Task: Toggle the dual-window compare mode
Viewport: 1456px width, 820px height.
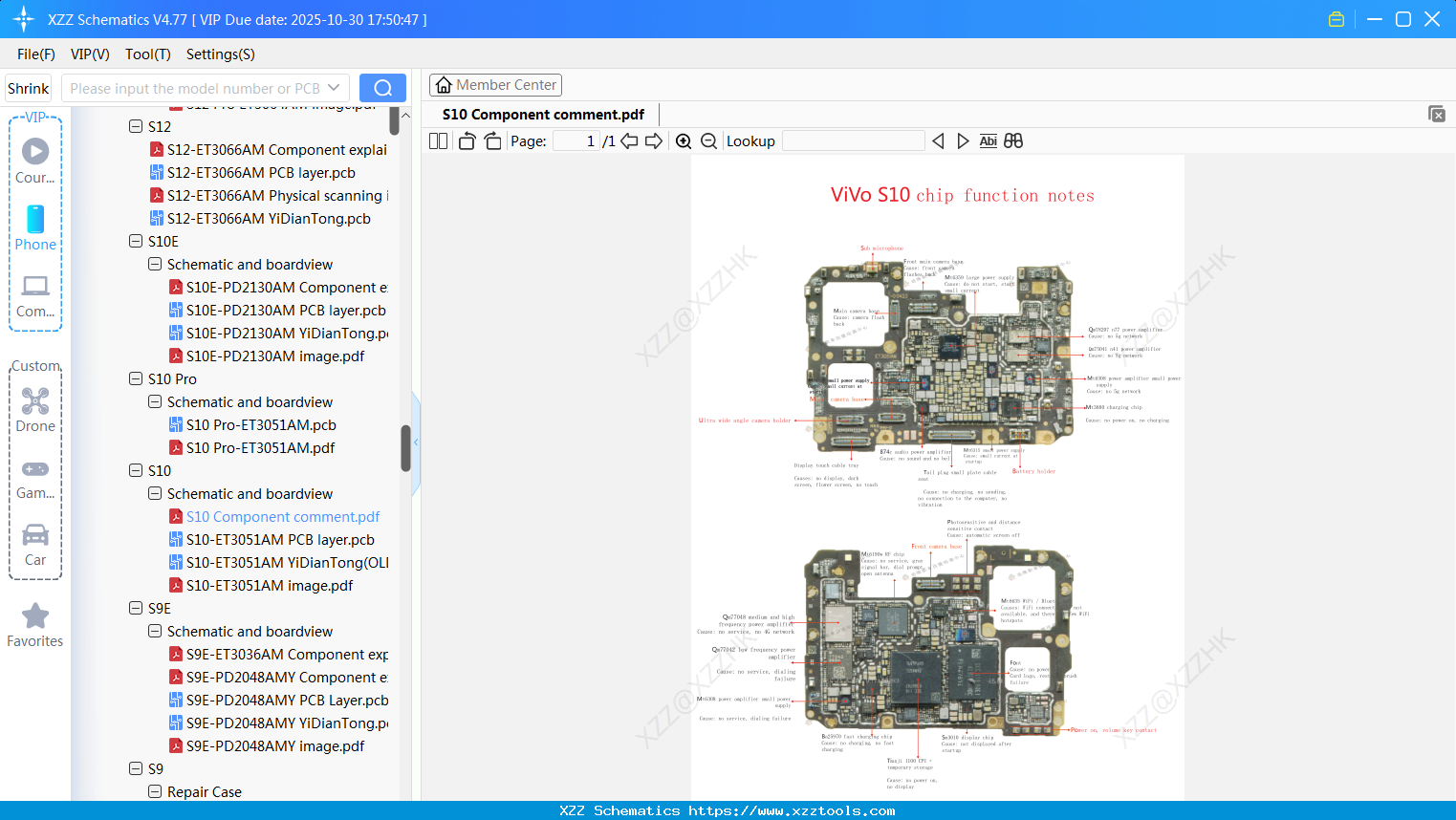Action: [1013, 140]
